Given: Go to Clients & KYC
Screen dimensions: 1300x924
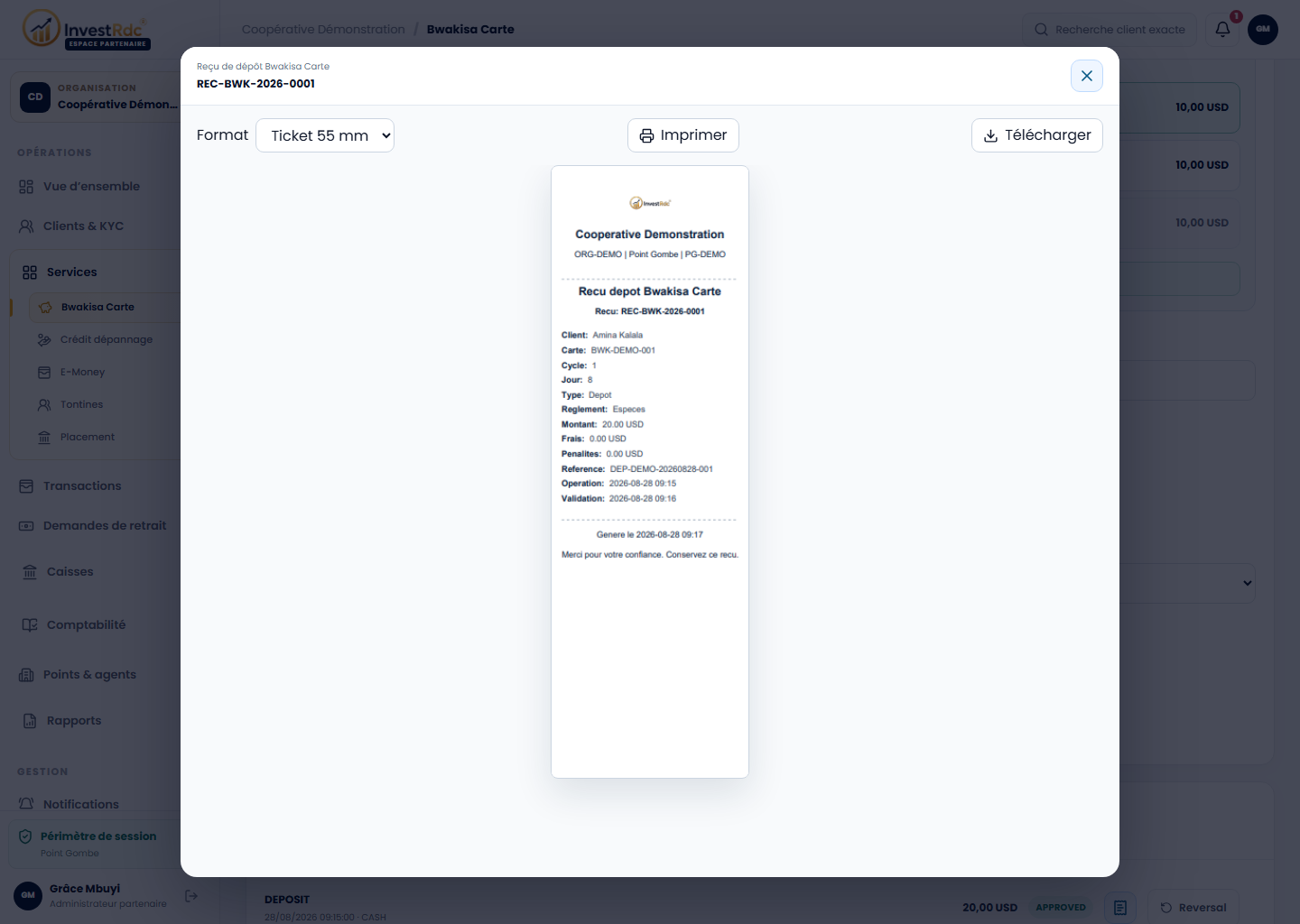Looking at the screenshot, I should point(83,226).
